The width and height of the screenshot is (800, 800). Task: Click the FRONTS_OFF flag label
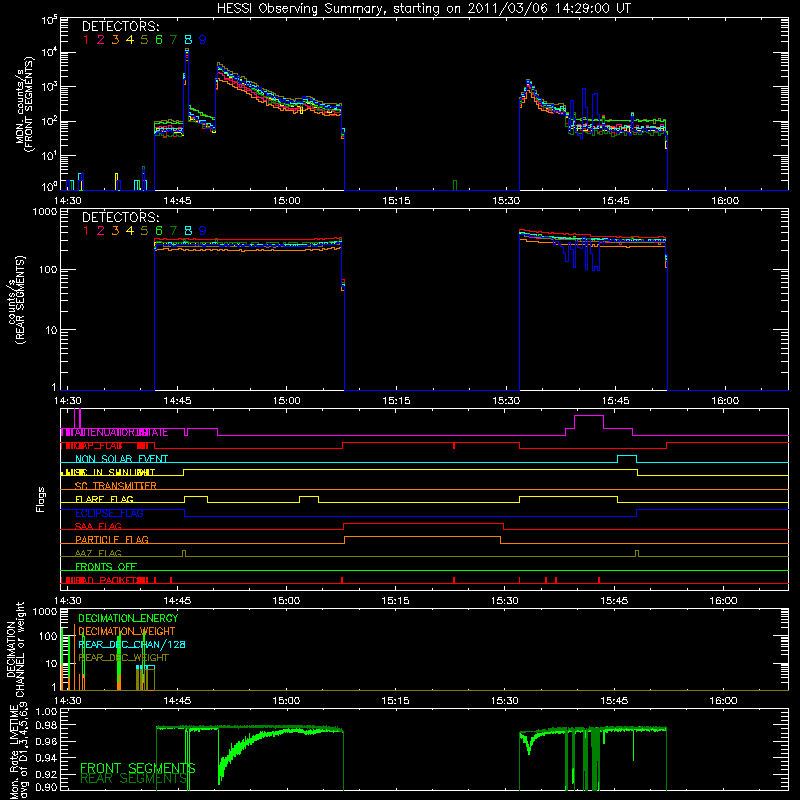pos(106,567)
